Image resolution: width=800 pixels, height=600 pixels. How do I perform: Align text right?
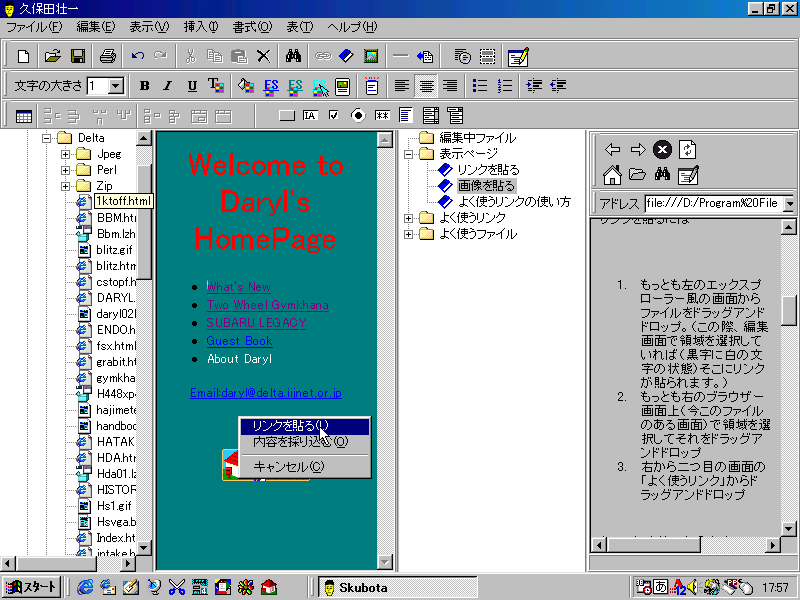point(450,86)
